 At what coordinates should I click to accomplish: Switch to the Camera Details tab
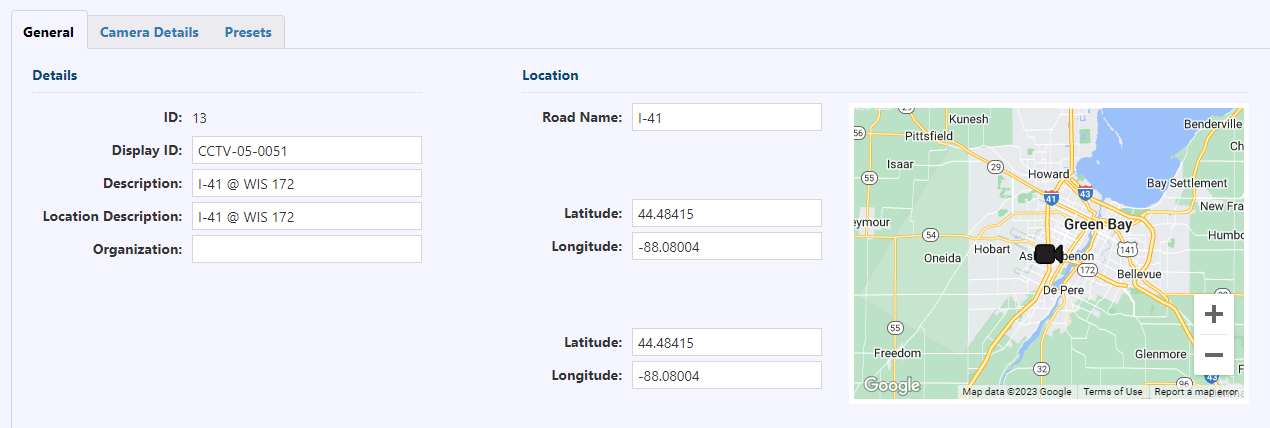coord(149,32)
